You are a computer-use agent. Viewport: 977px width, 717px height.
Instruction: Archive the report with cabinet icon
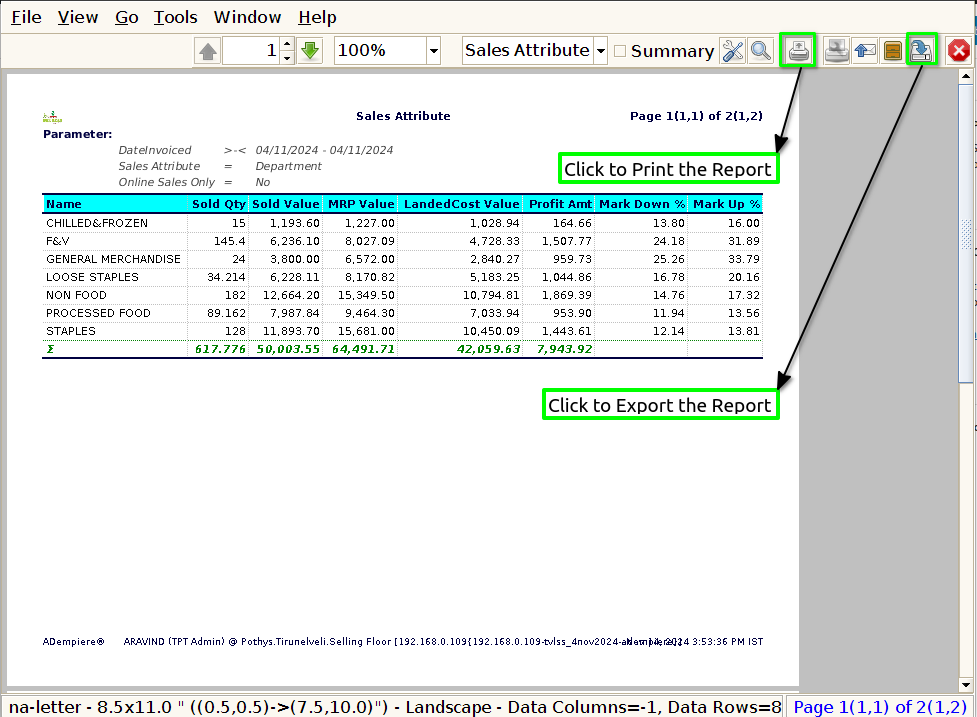point(893,51)
